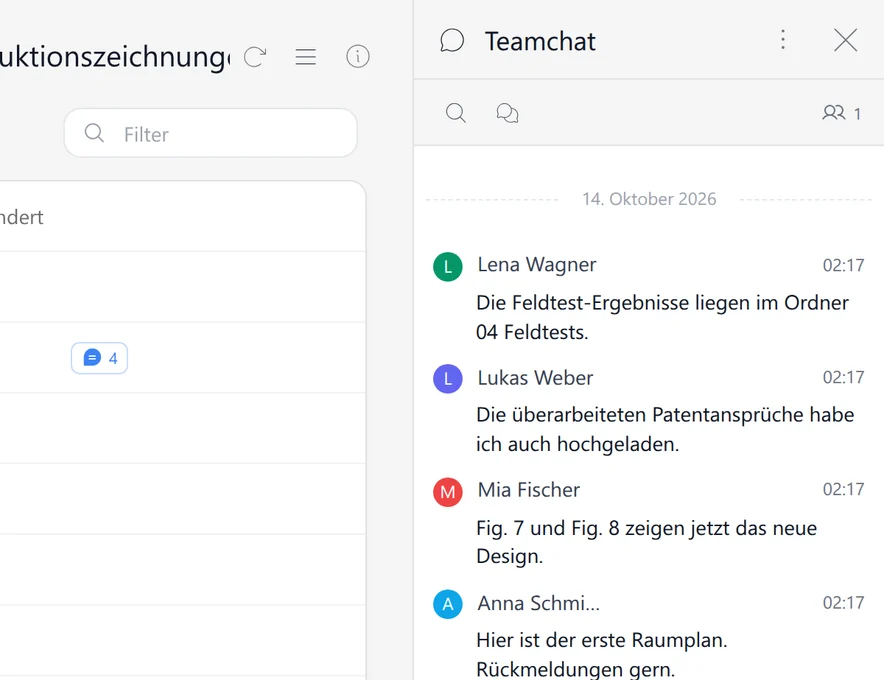Viewport: 884px width, 680px height.
Task: Select the name Lena Wagner
Action: [x=537, y=264]
